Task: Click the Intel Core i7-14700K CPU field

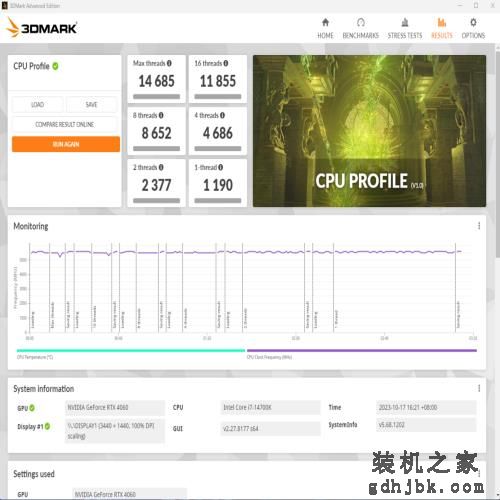Action: pos(270,408)
